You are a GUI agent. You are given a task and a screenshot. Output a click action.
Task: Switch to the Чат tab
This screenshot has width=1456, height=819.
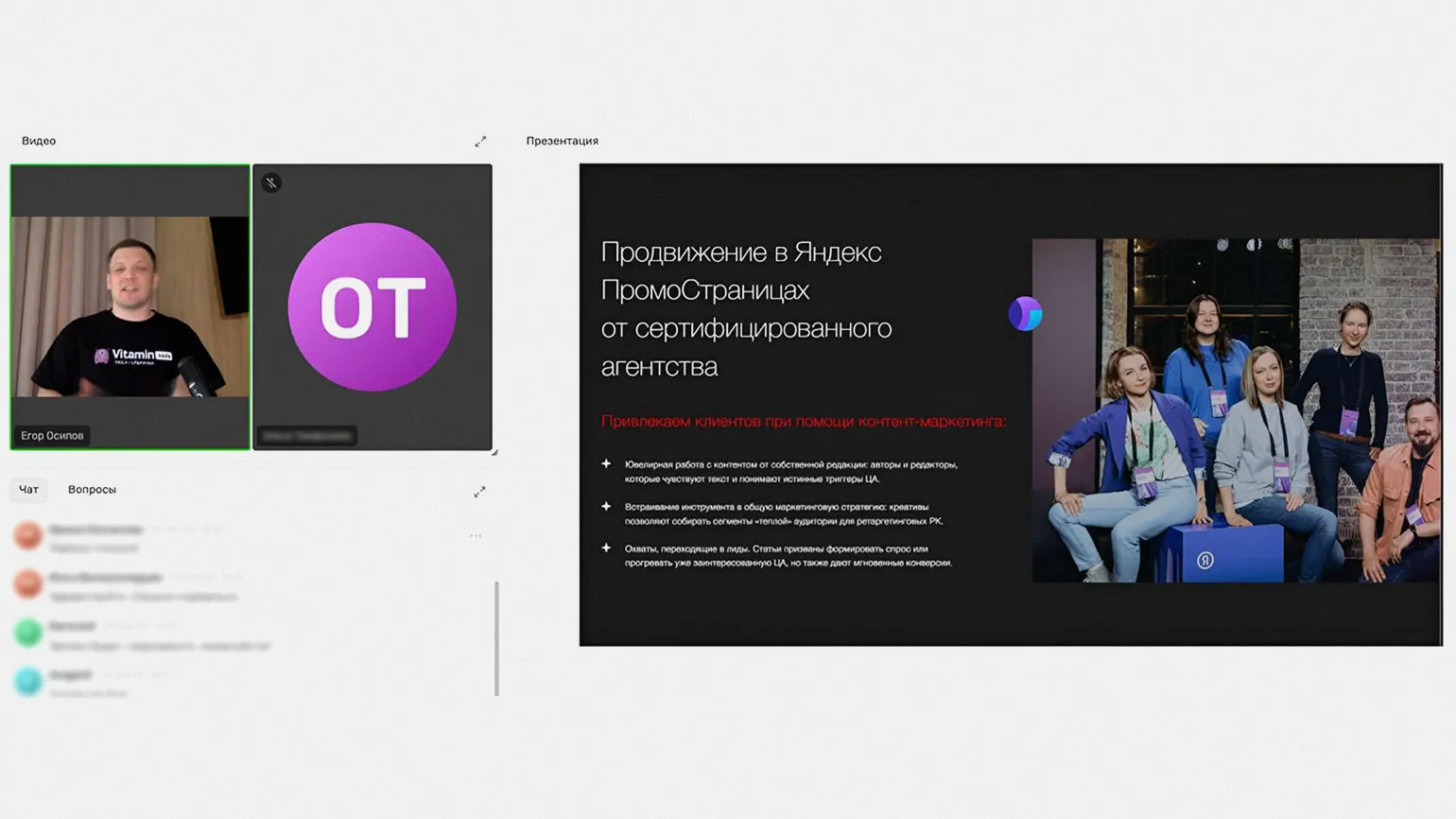coord(29,490)
